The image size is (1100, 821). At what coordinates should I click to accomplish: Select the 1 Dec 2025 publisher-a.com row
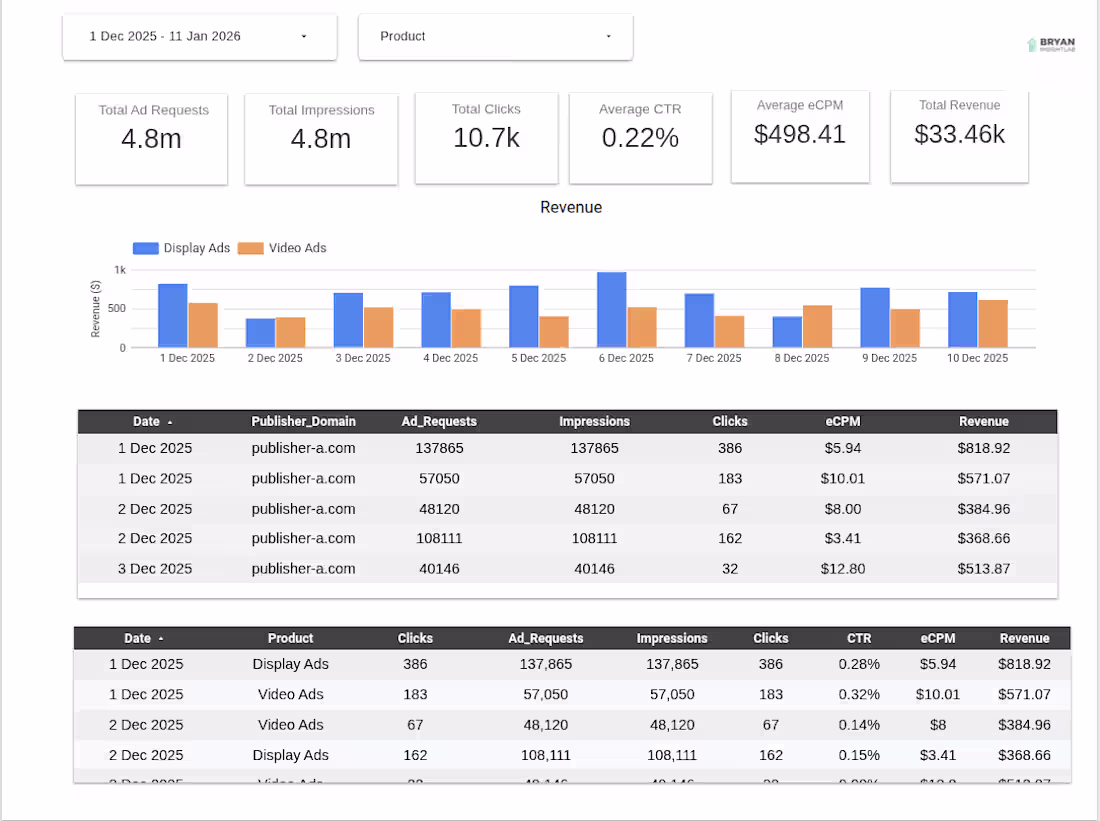pos(567,448)
